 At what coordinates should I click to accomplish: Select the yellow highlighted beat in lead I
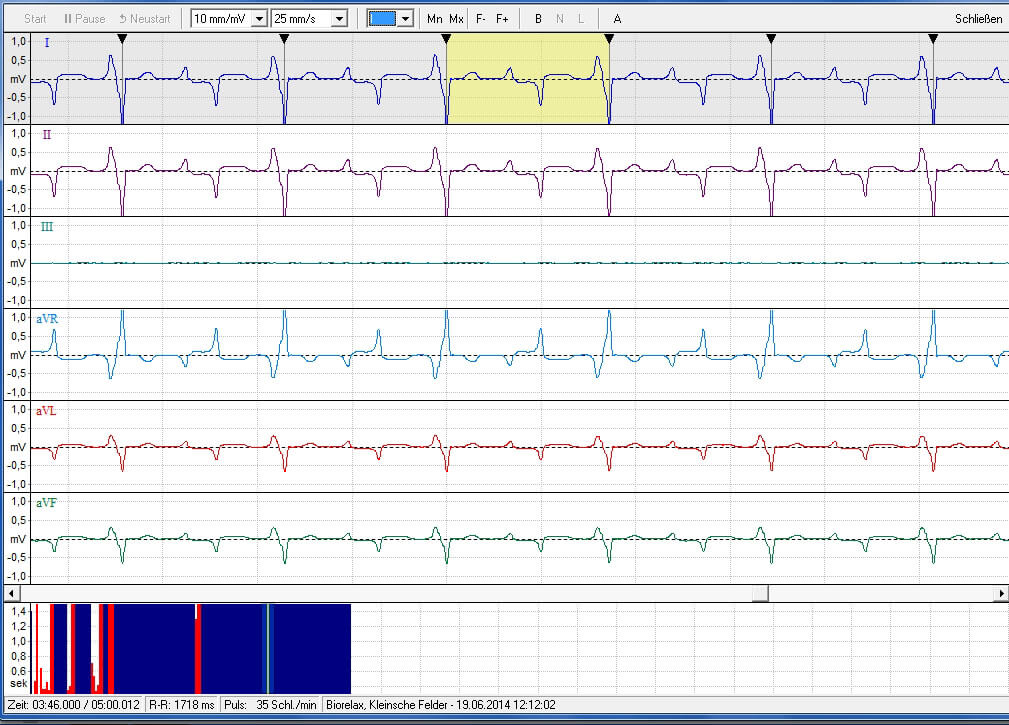(528, 79)
